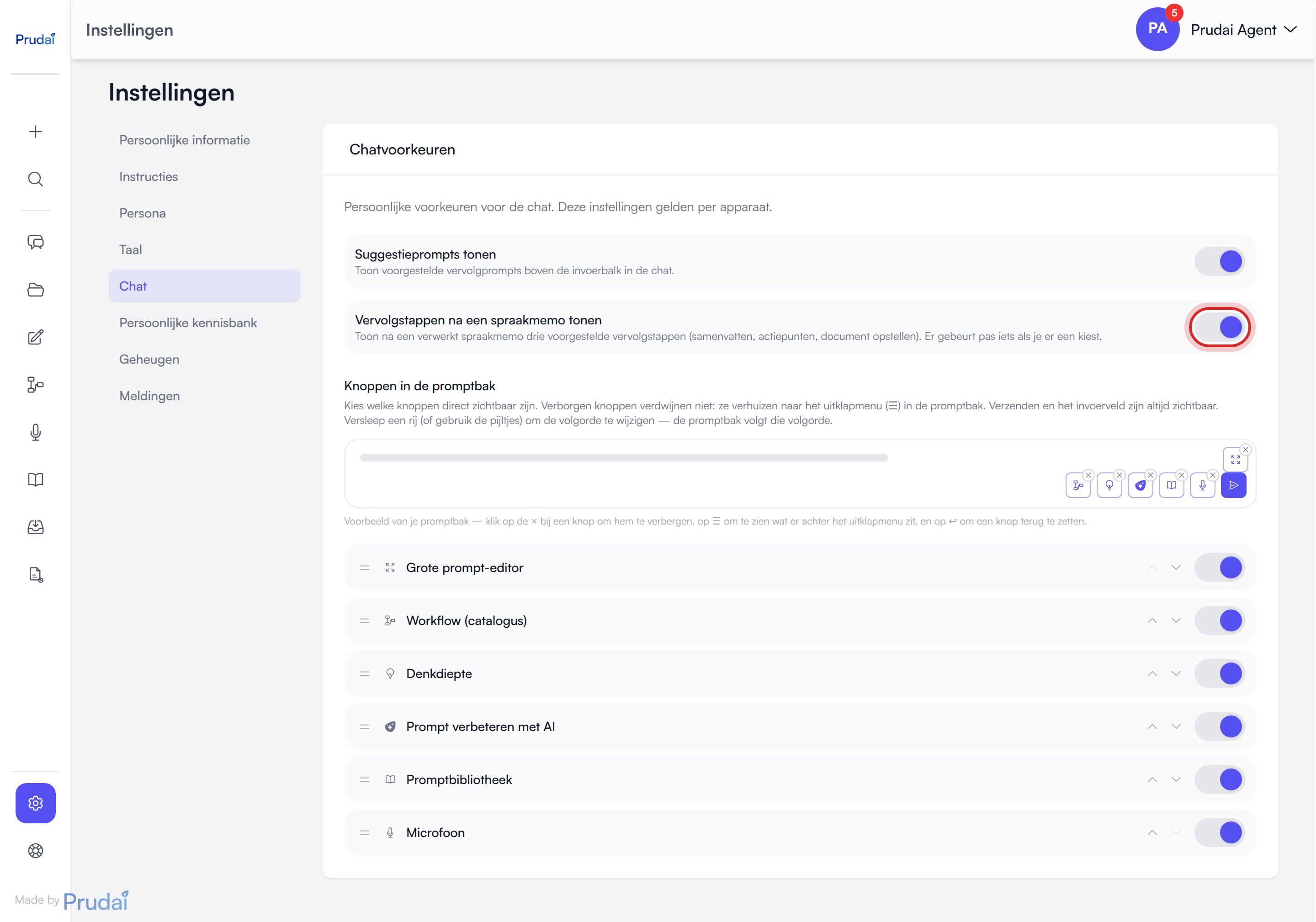This screenshot has height=922, width=1316.
Task: Click the PA avatar with notification badge
Action: [1157, 29]
